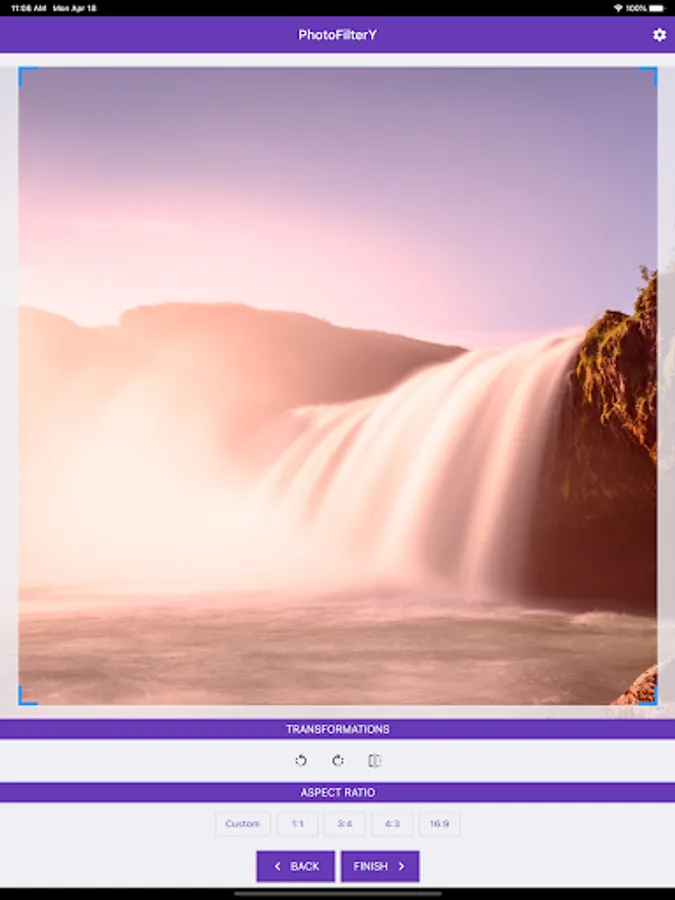Click the battery indicator in status bar
The width and height of the screenshot is (675, 900).
pos(658,8)
